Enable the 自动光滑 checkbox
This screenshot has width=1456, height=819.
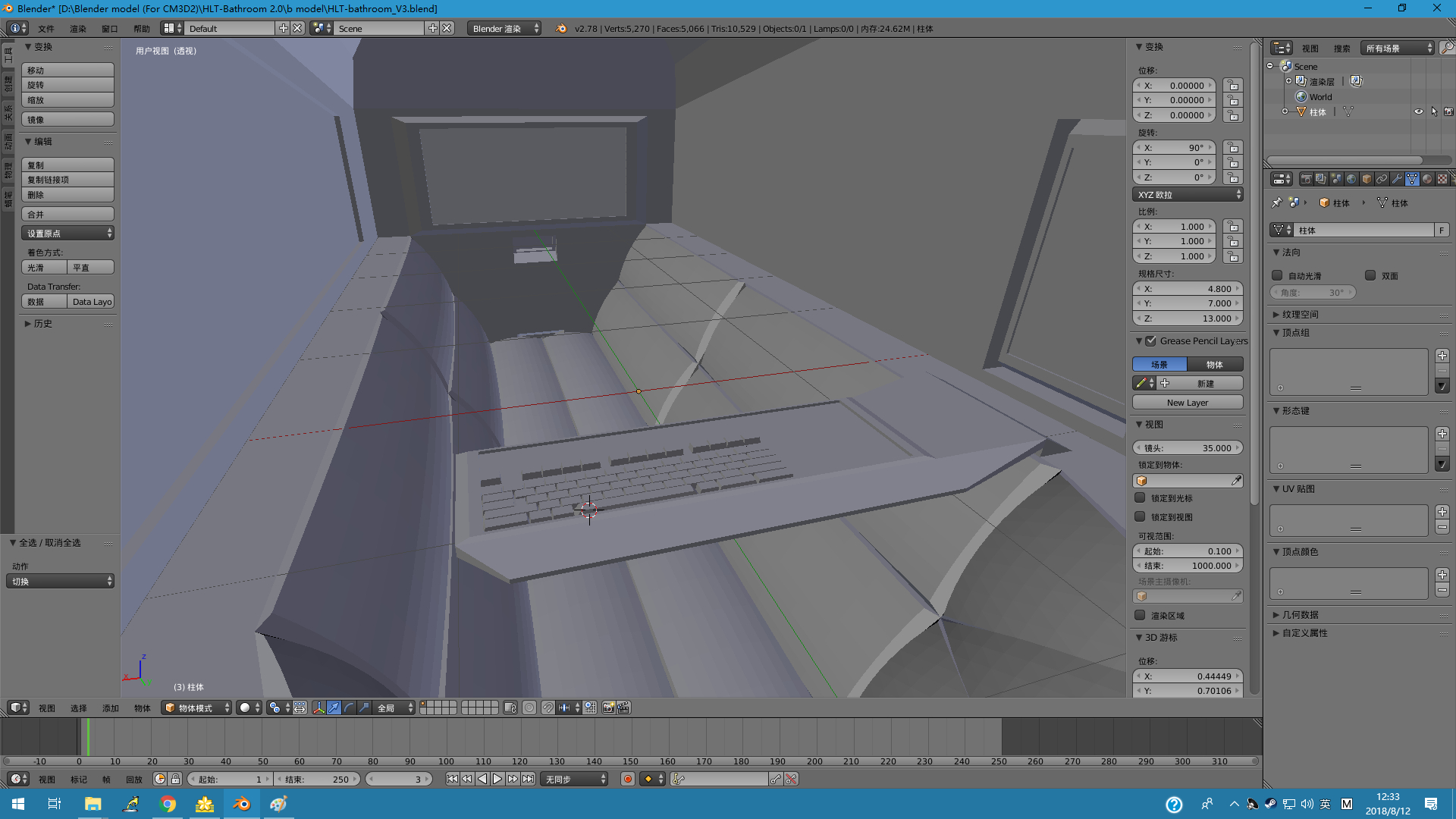tap(1277, 275)
